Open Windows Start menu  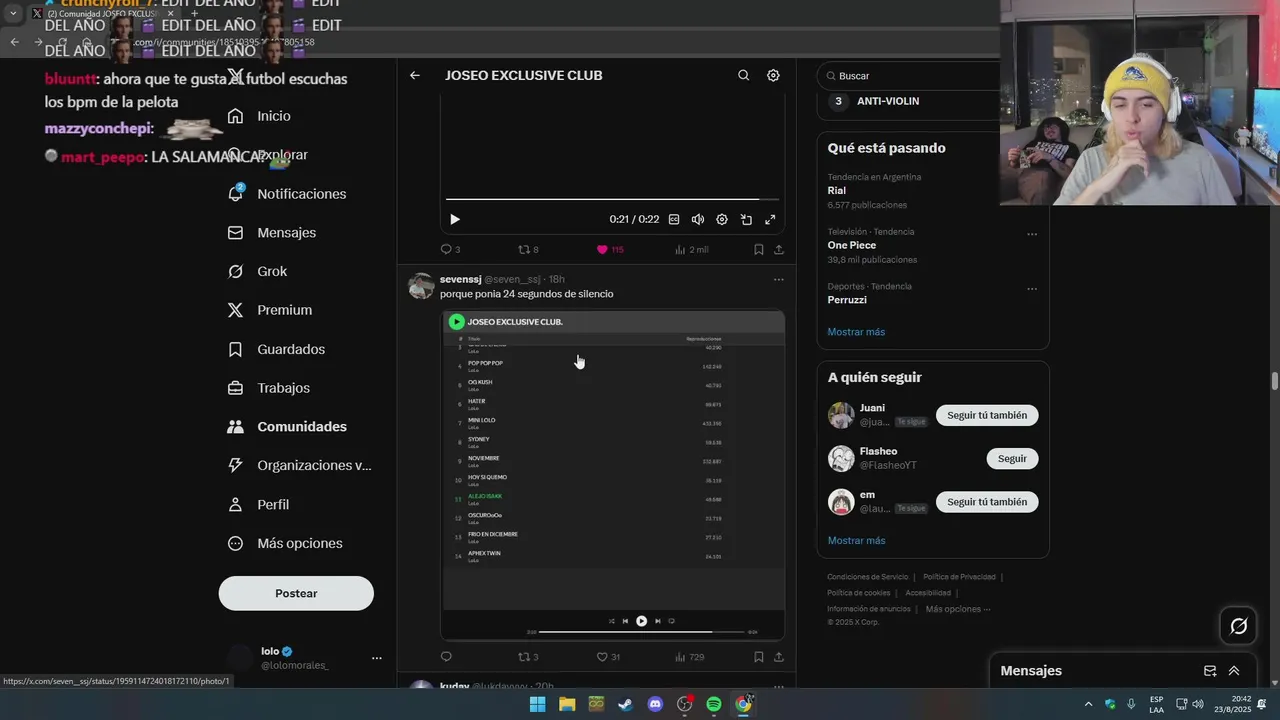[x=537, y=704]
